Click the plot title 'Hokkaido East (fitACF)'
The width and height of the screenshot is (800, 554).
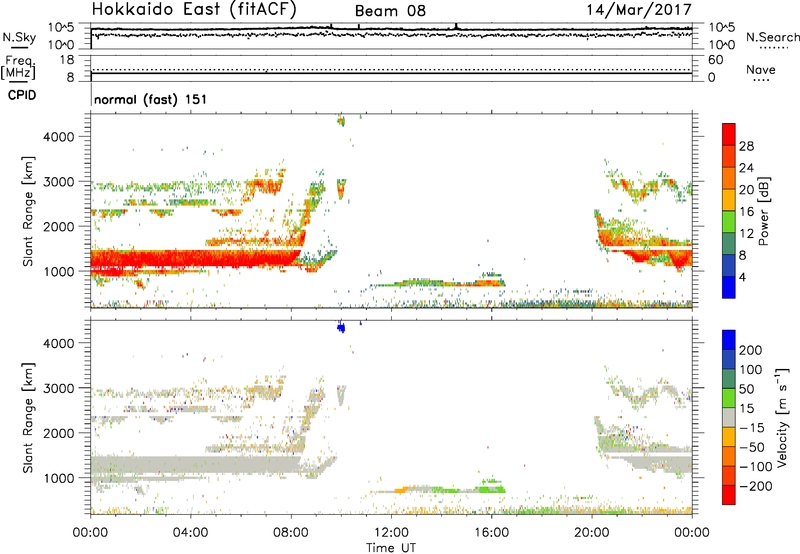(194, 10)
